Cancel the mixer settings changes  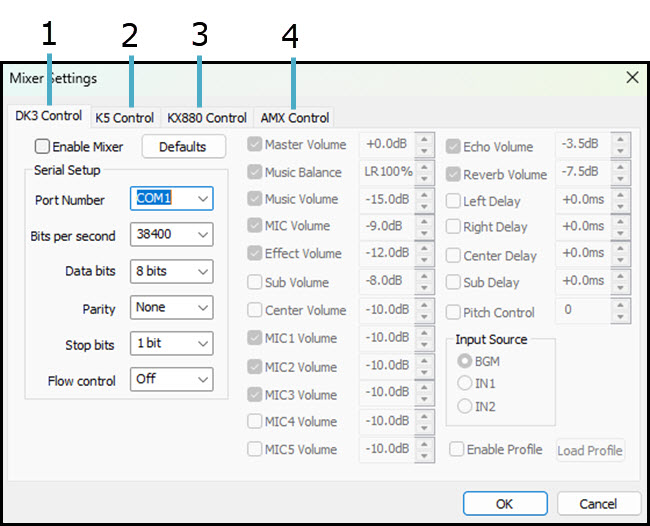(599, 503)
